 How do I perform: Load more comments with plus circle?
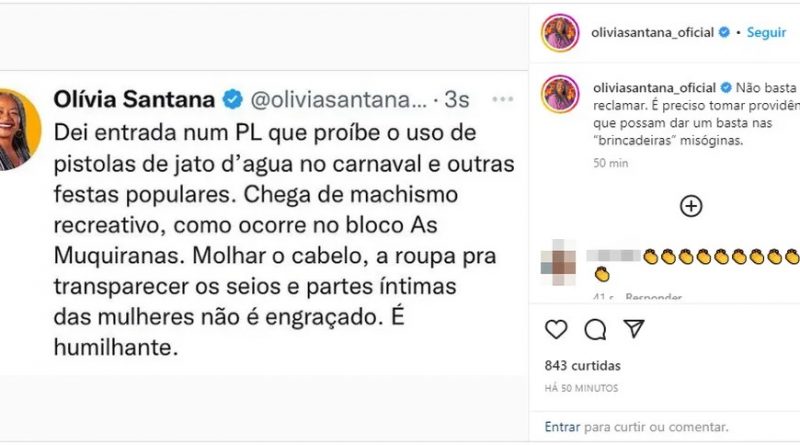click(691, 206)
